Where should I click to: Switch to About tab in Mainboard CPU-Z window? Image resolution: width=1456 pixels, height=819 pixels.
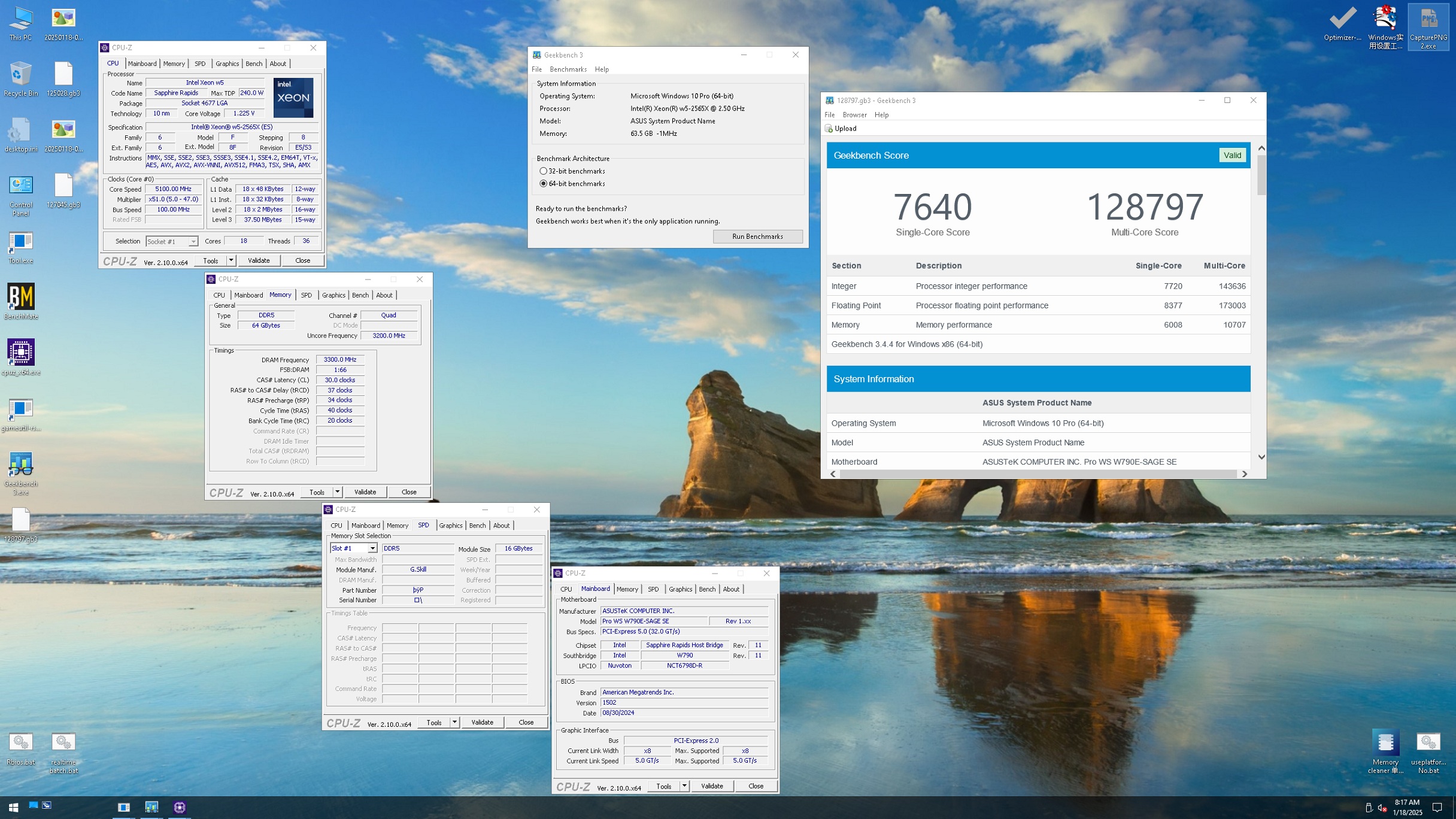731,589
